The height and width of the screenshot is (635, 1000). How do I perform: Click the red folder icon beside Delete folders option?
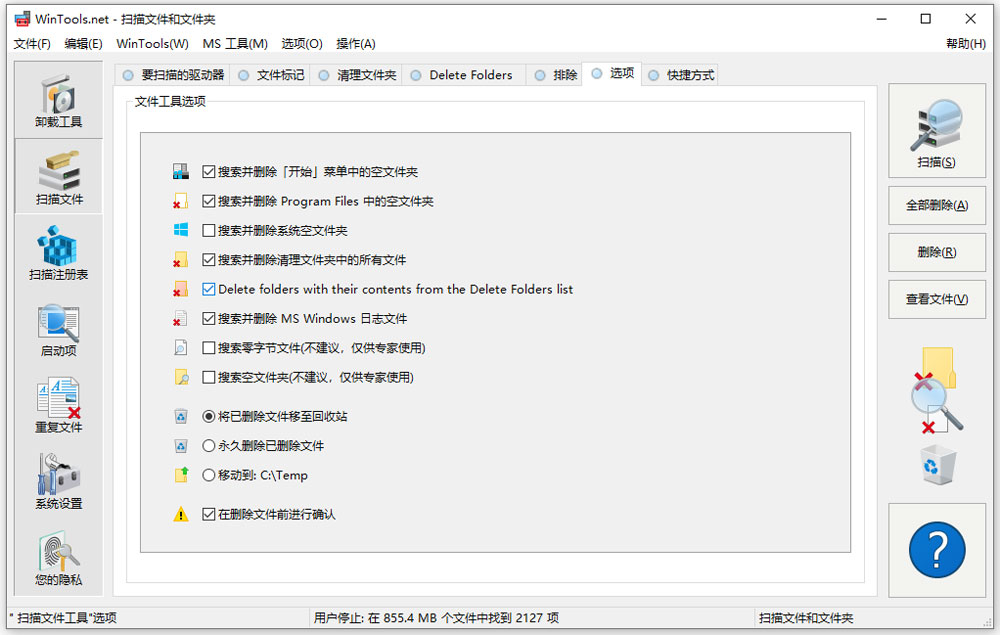point(180,289)
